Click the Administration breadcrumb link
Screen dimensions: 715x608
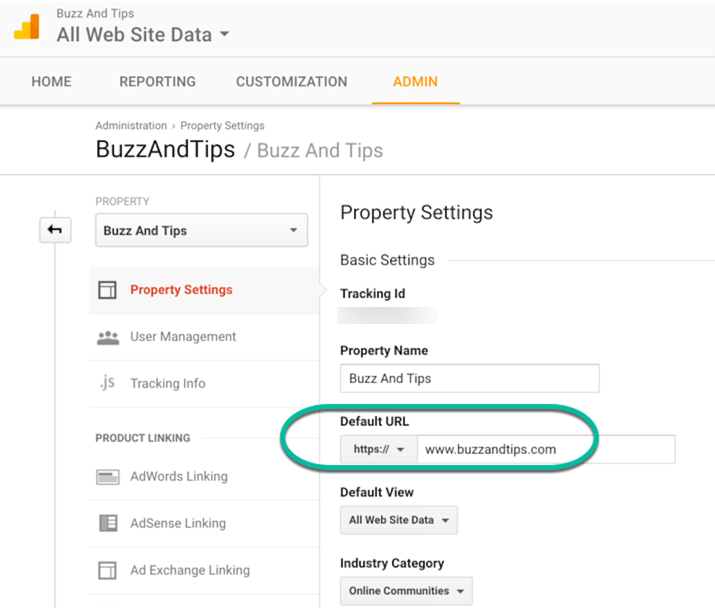point(131,126)
